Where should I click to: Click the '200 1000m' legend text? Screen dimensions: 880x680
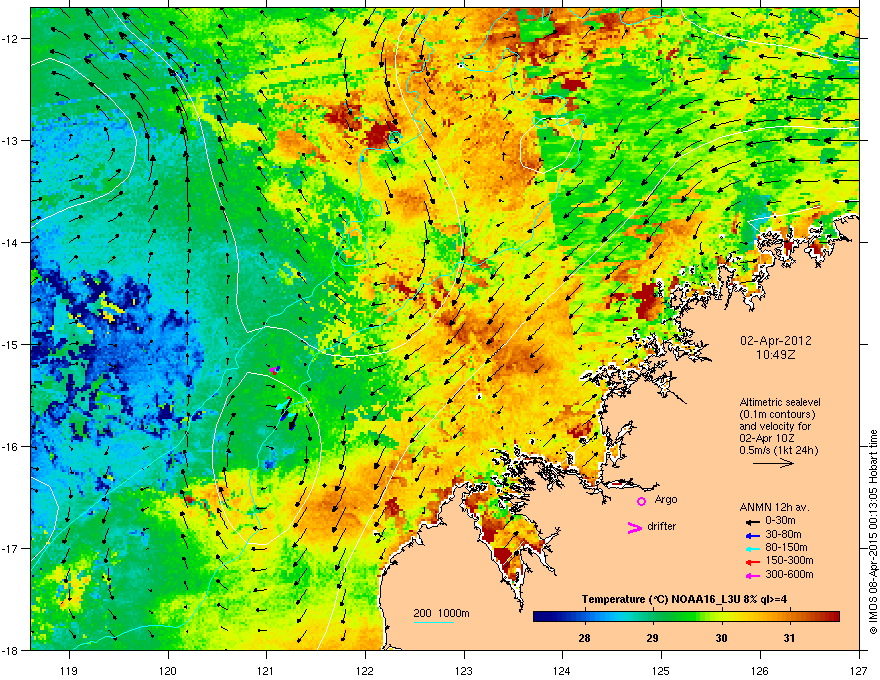tap(441, 613)
